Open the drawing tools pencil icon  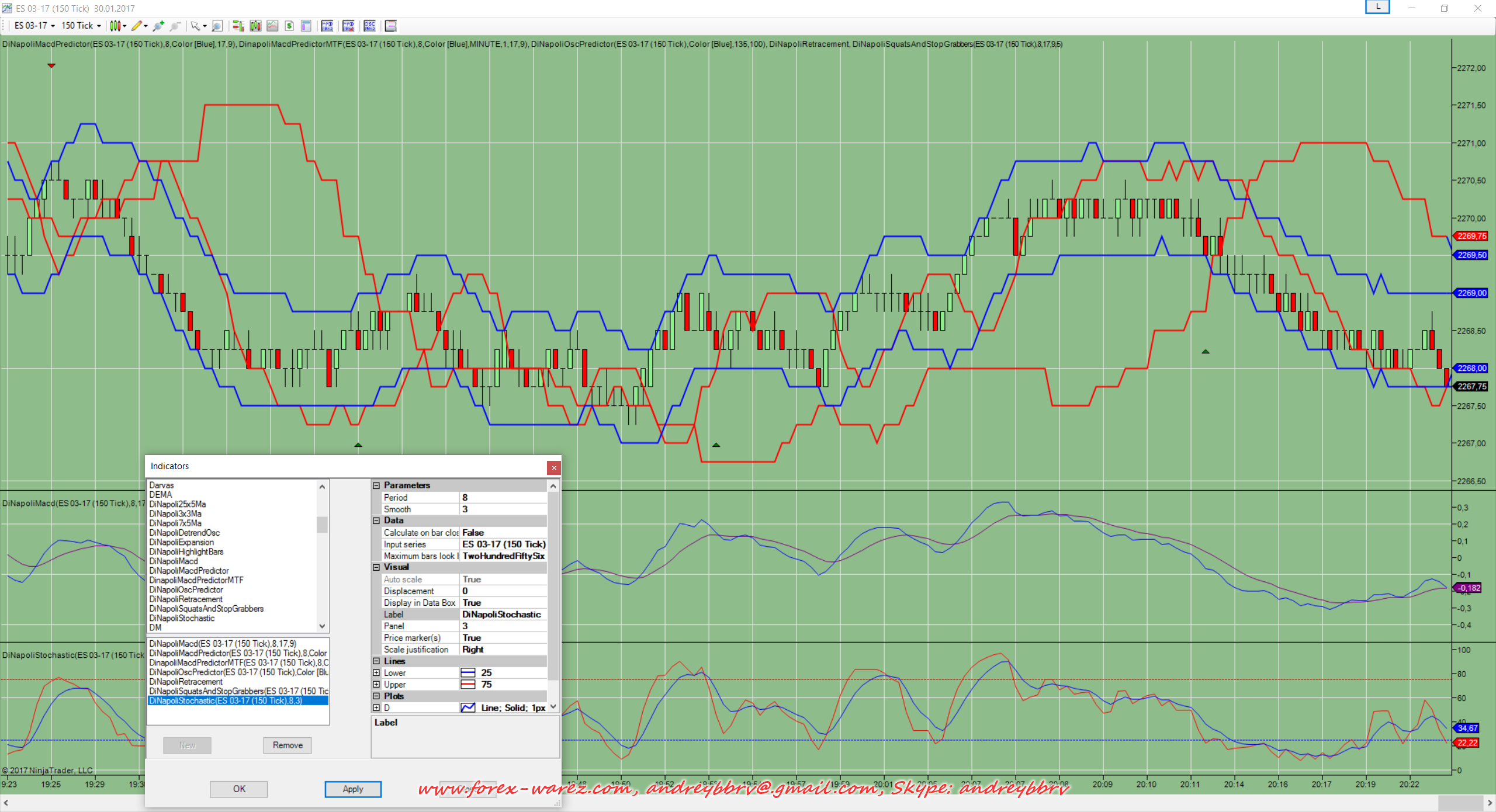[x=137, y=26]
